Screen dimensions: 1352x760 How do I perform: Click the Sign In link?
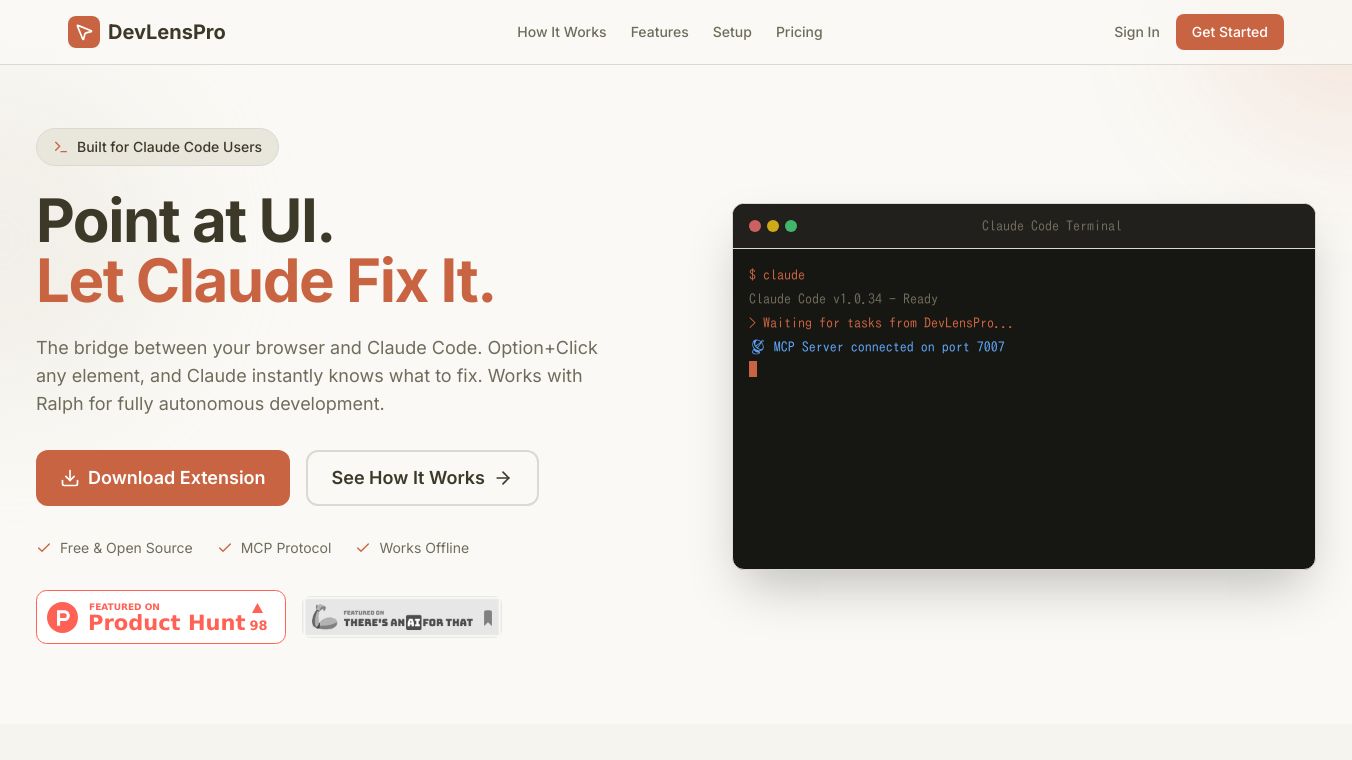pos(1137,32)
